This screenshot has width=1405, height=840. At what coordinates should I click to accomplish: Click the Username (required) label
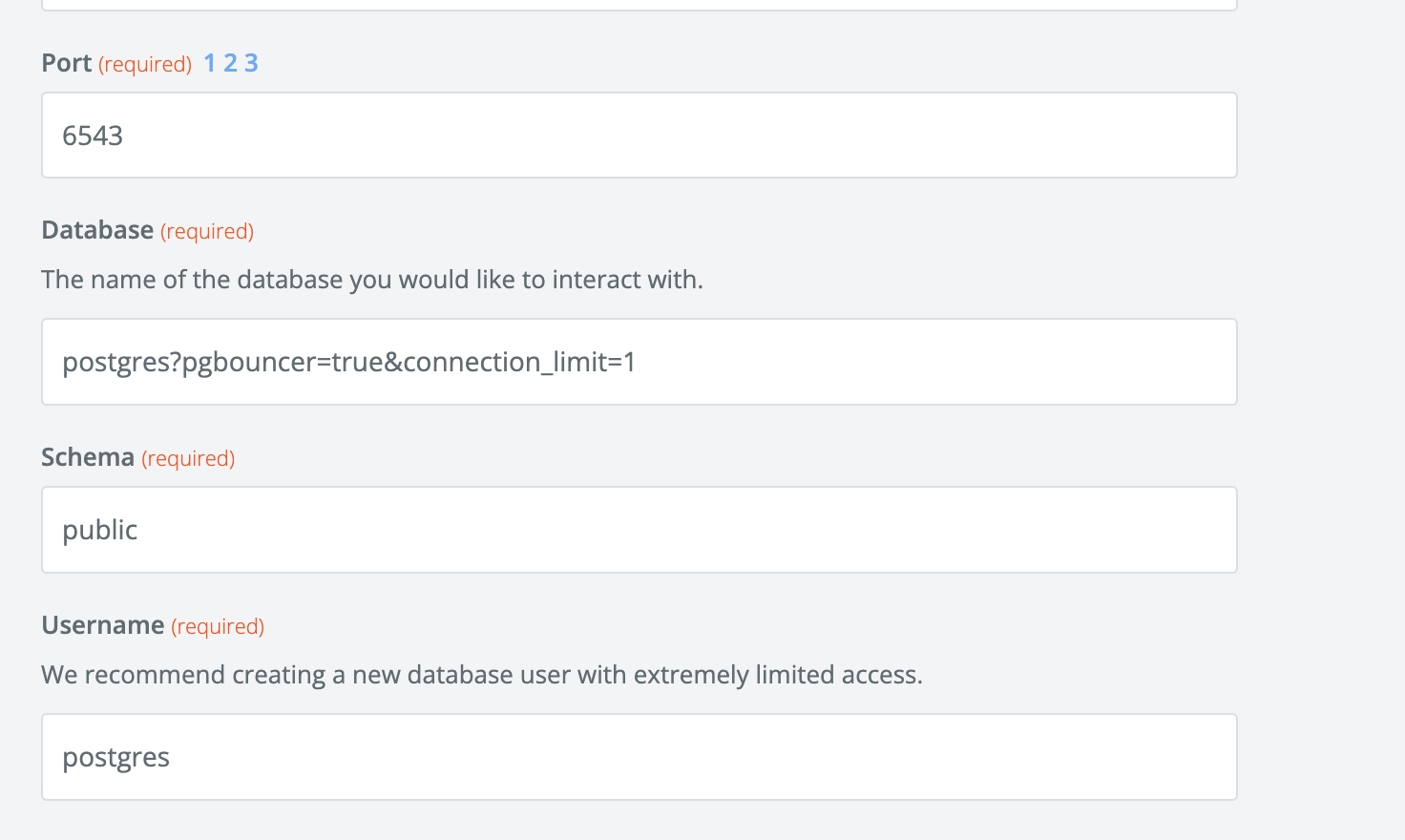click(103, 625)
